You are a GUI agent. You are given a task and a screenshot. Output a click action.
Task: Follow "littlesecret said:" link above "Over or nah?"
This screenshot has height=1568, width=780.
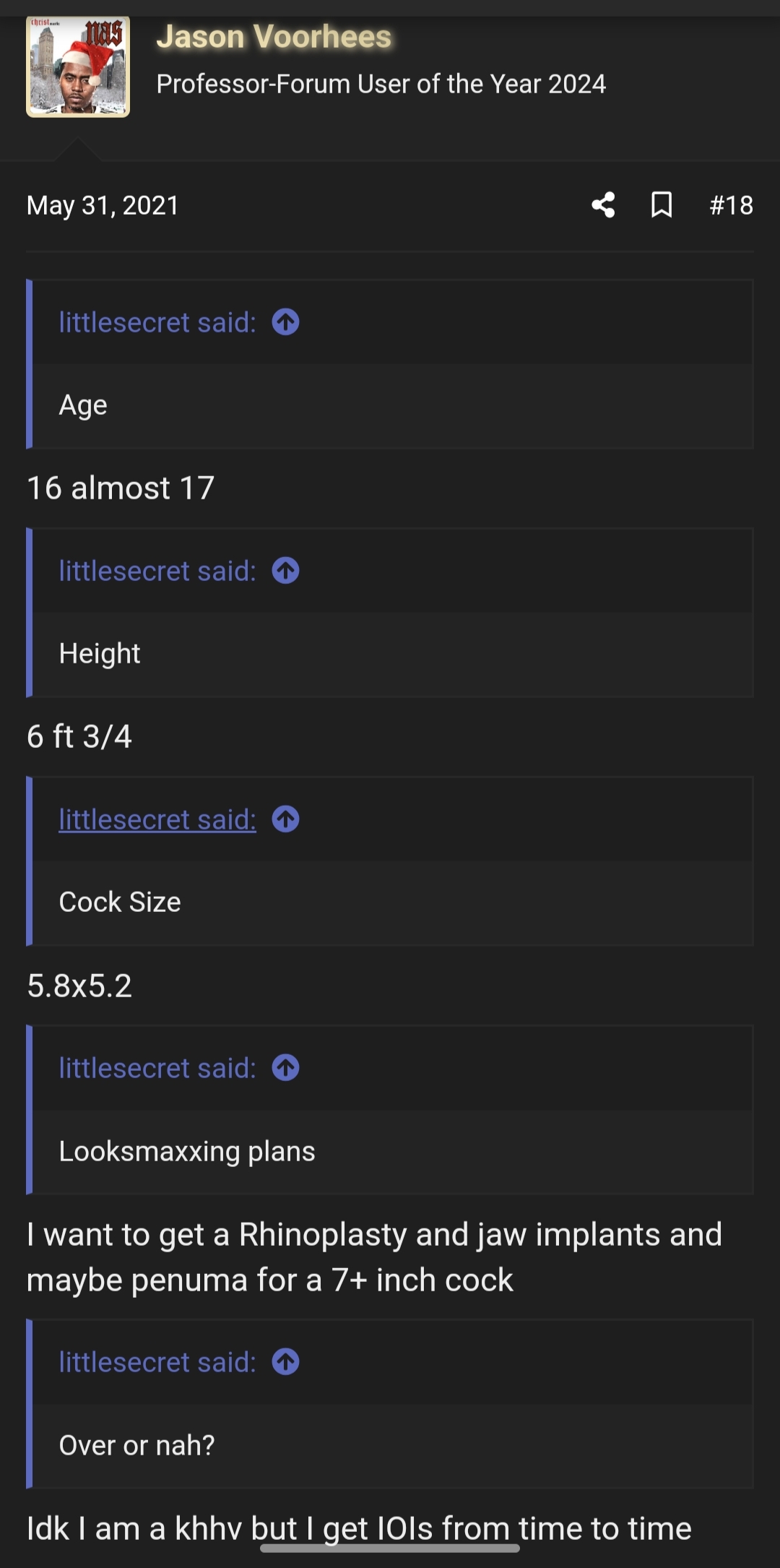(157, 1362)
